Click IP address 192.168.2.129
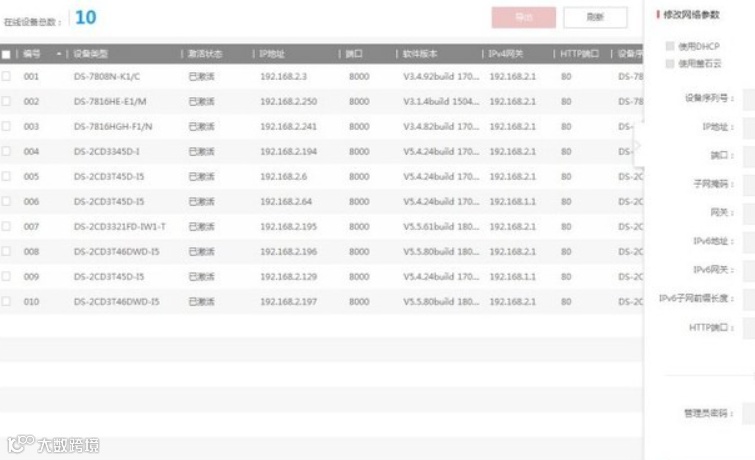This screenshot has height=460, width=755. pos(288,277)
